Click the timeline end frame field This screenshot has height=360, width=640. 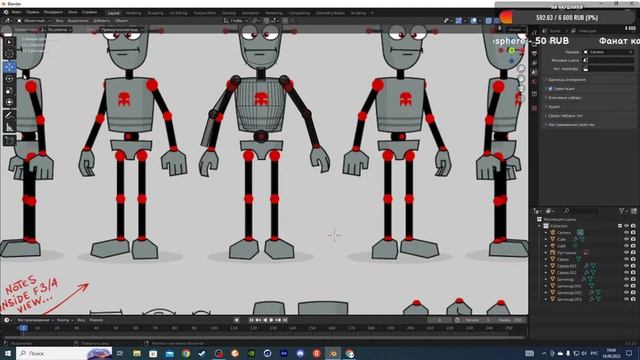click(511, 320)
